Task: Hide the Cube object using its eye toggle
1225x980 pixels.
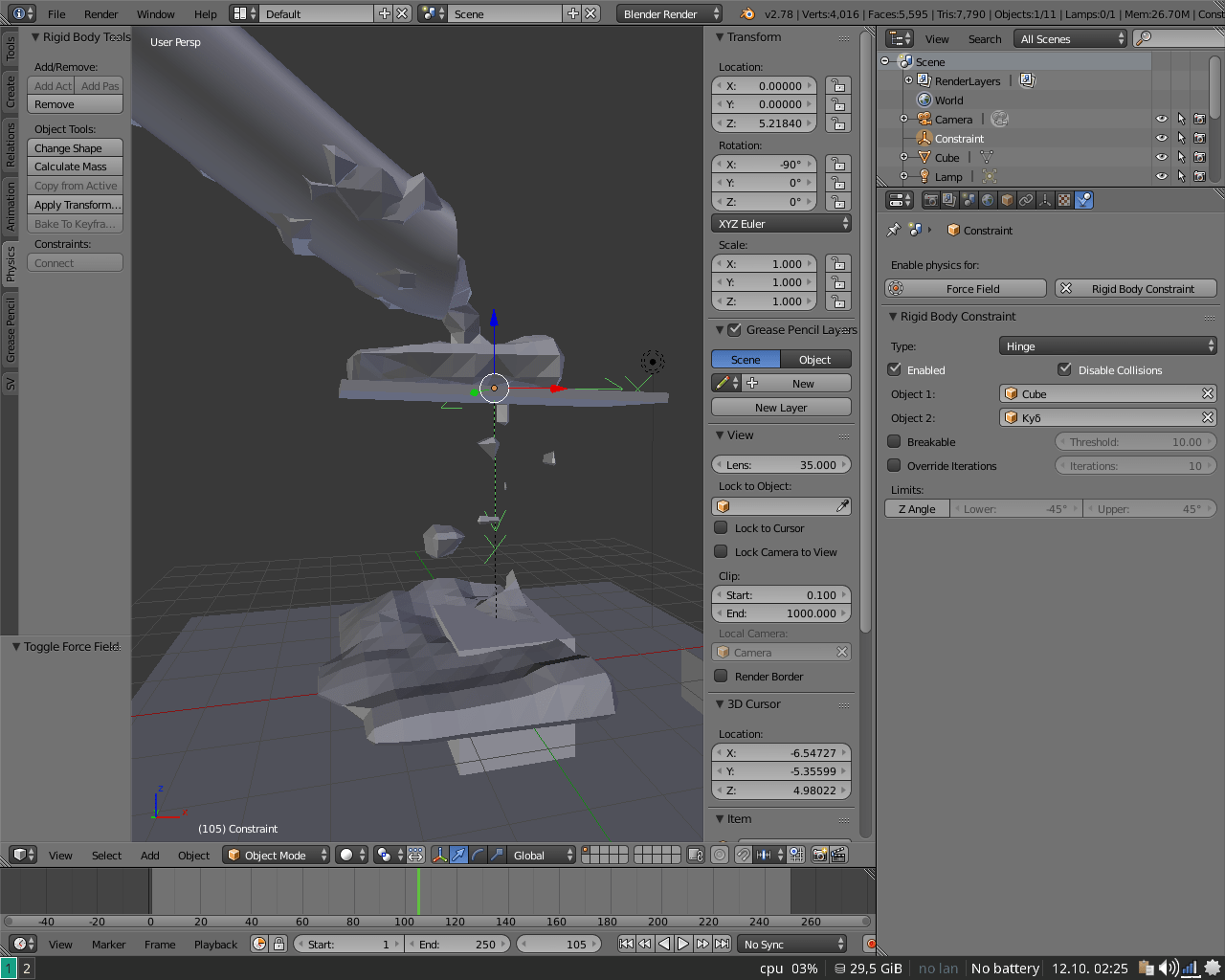Action: pyautogui.click(x=1162, y=157)
